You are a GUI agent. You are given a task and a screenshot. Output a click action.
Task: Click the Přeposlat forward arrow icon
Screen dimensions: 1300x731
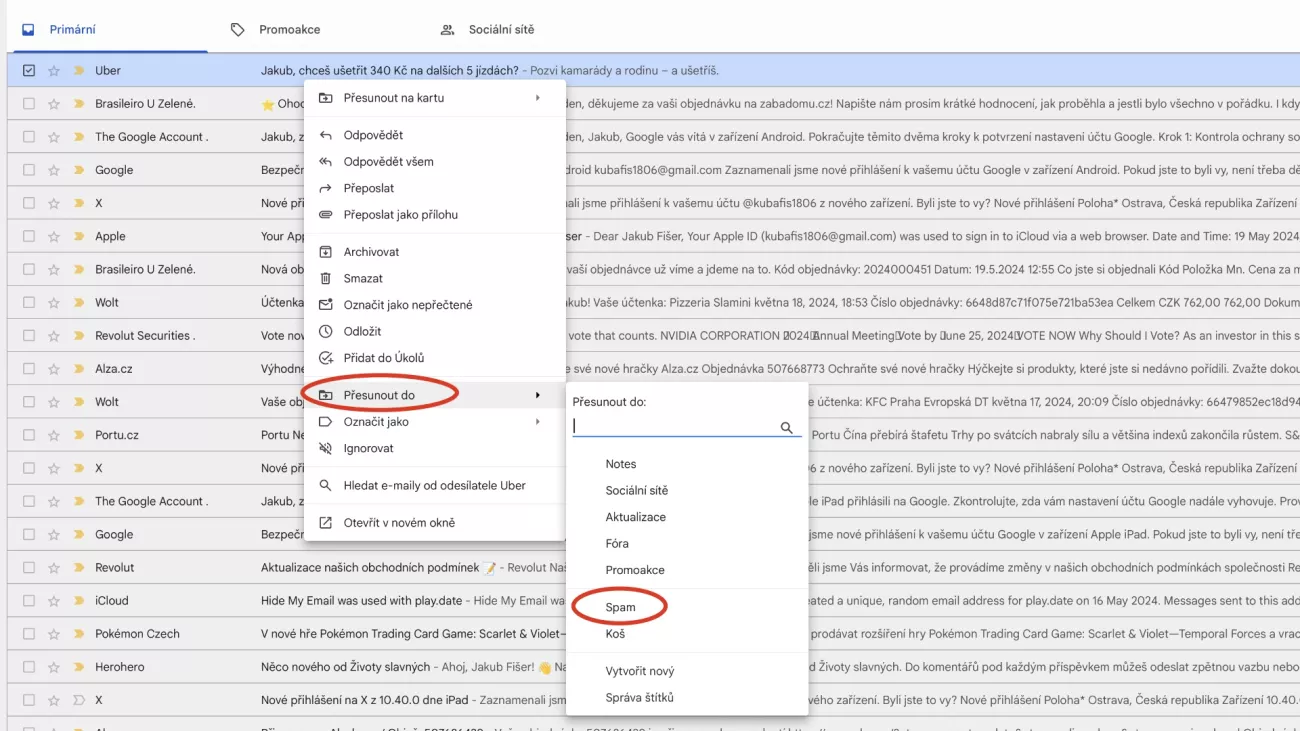[325, 188]
